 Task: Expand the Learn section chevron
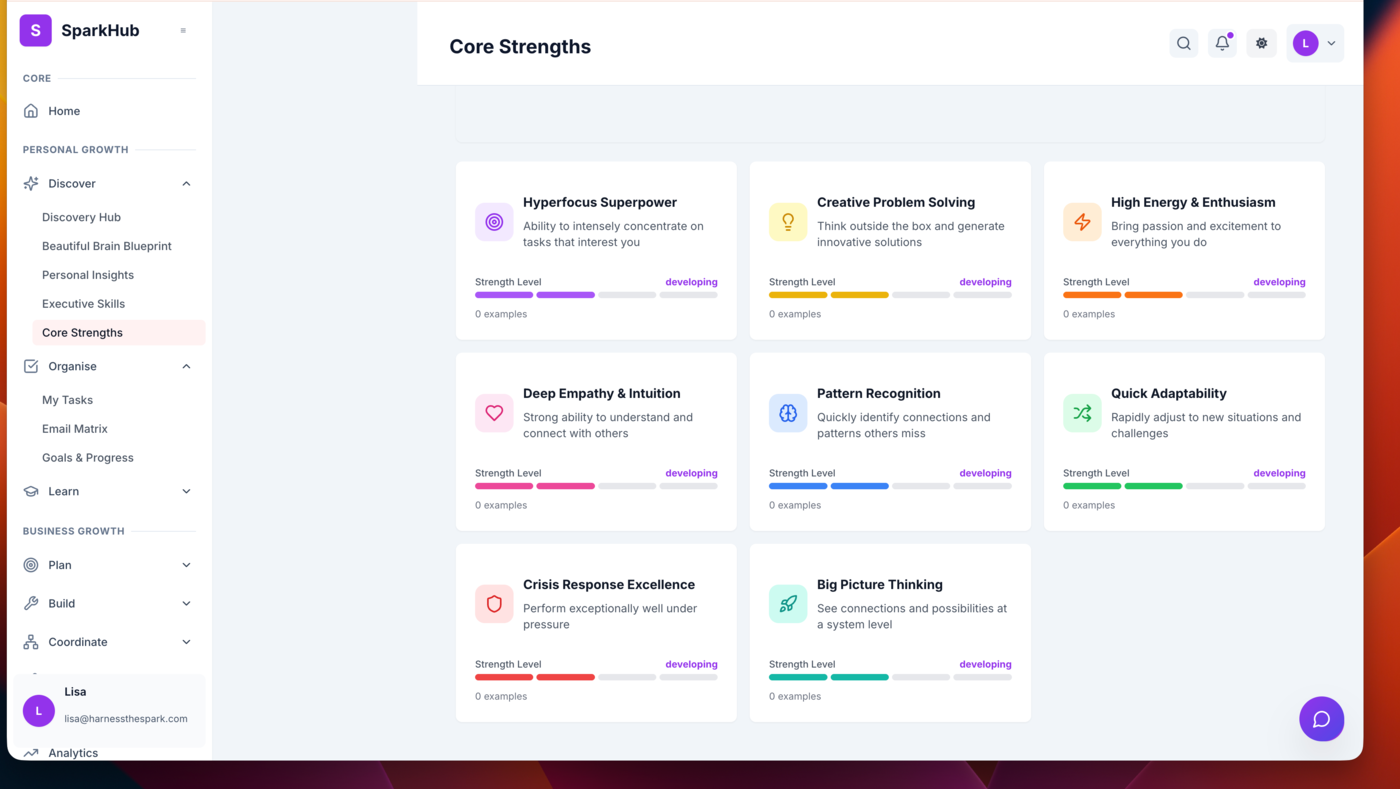pos(186,492)
